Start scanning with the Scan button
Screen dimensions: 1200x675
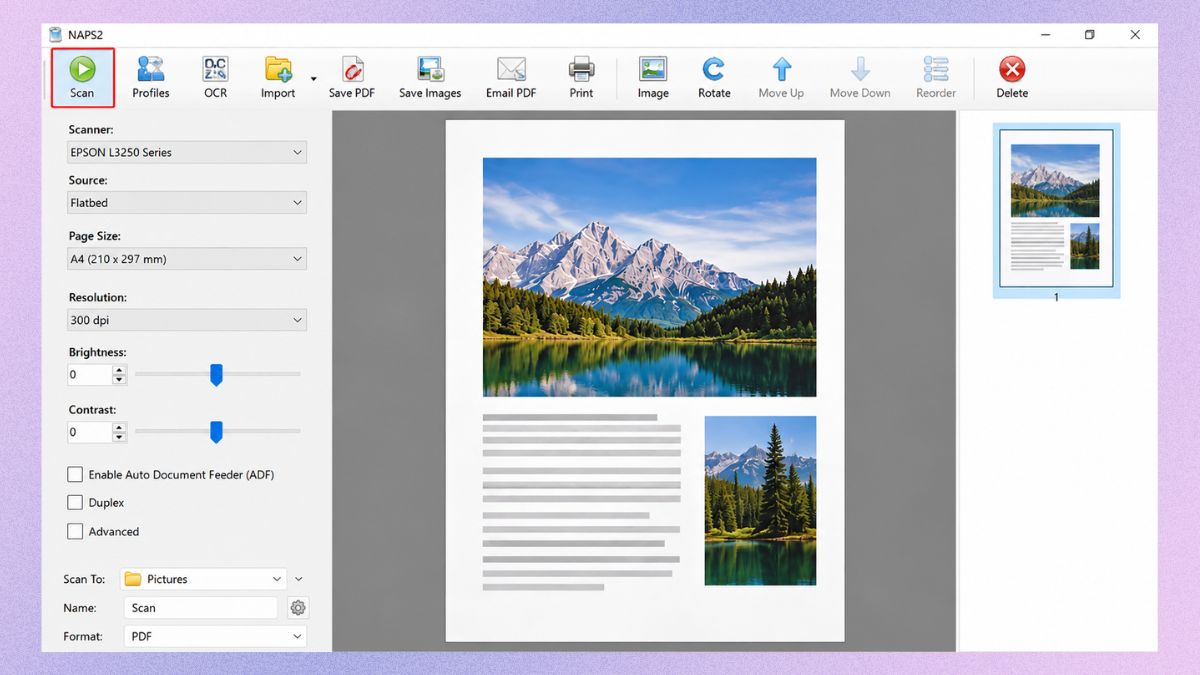click(x=82, y=77)
